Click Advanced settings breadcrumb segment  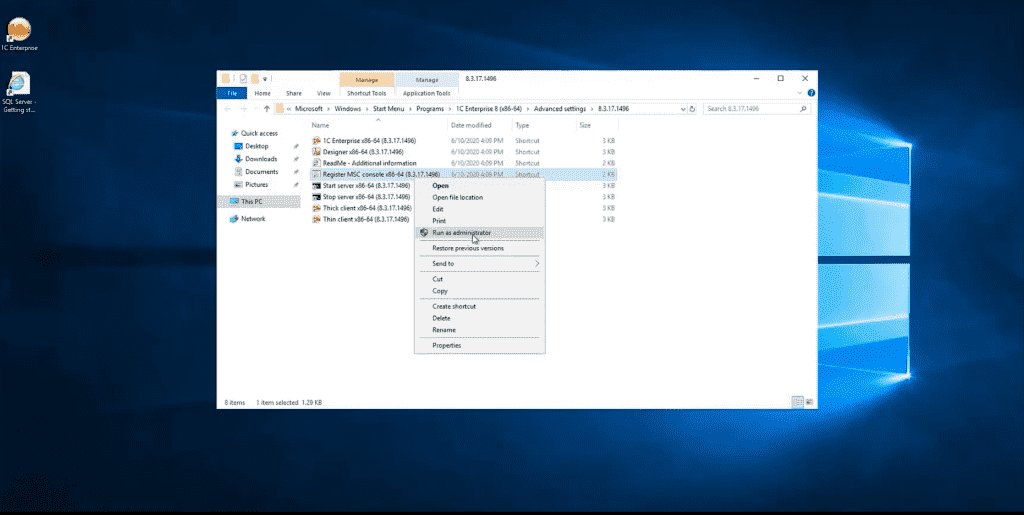560,109
